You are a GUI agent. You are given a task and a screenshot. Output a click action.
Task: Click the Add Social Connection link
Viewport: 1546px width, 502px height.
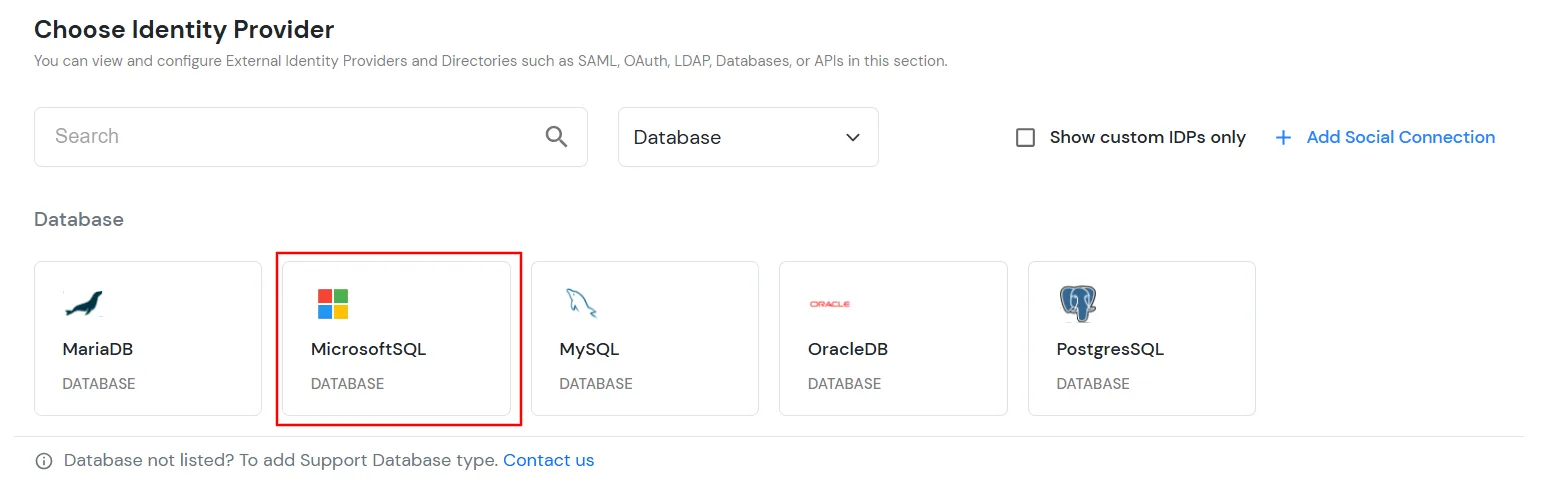coord(1400,137)
